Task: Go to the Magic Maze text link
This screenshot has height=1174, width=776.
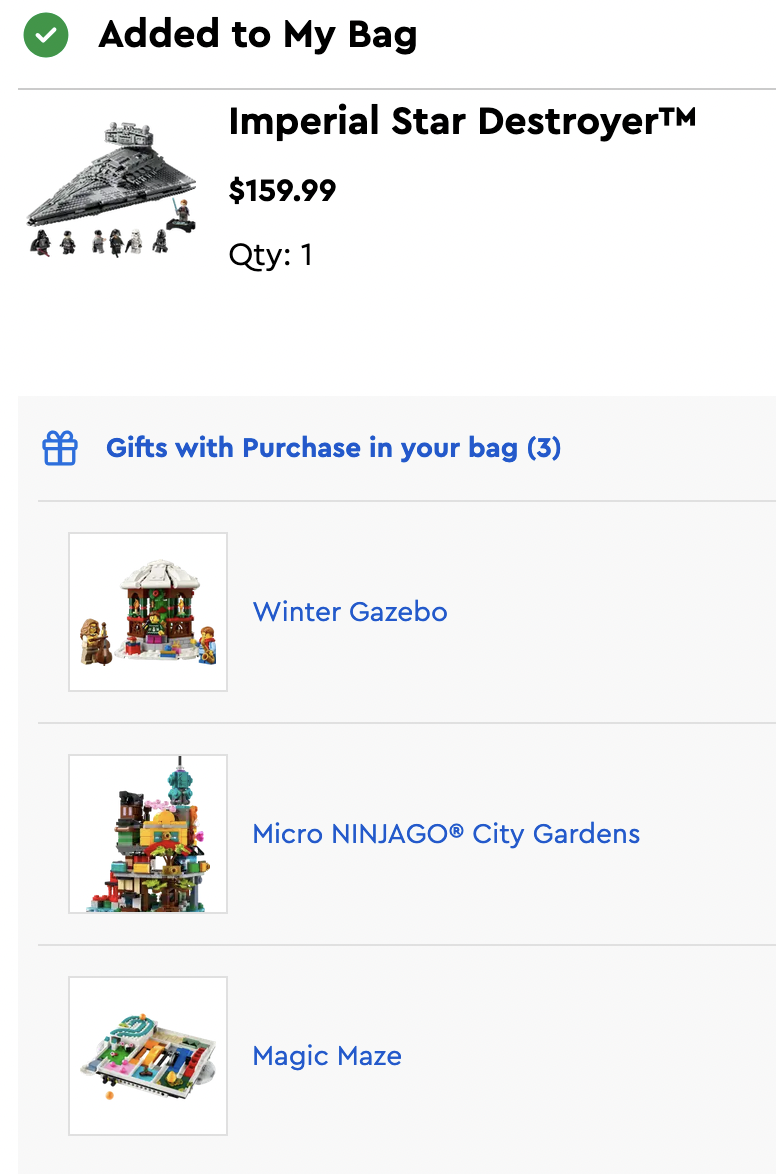Action: [327, 1056]
